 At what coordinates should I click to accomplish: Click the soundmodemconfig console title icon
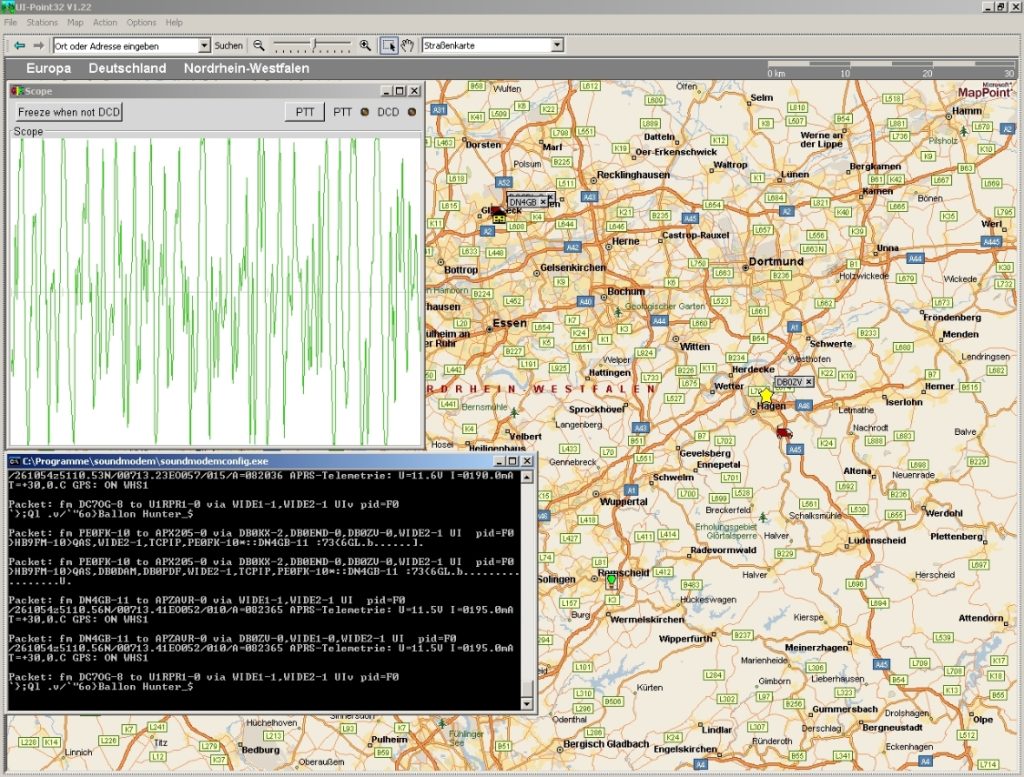(14, 461)
